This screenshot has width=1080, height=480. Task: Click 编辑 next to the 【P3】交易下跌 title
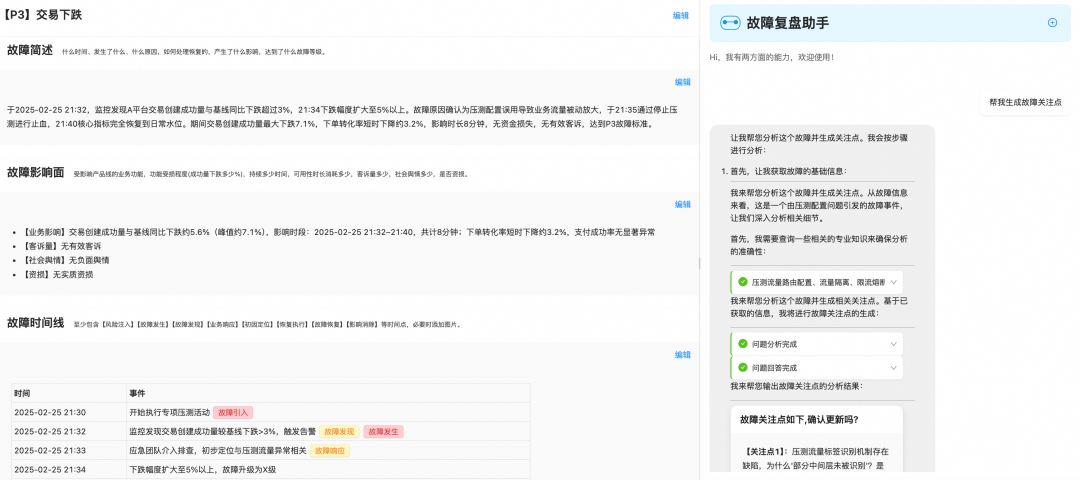click(681, 16)
